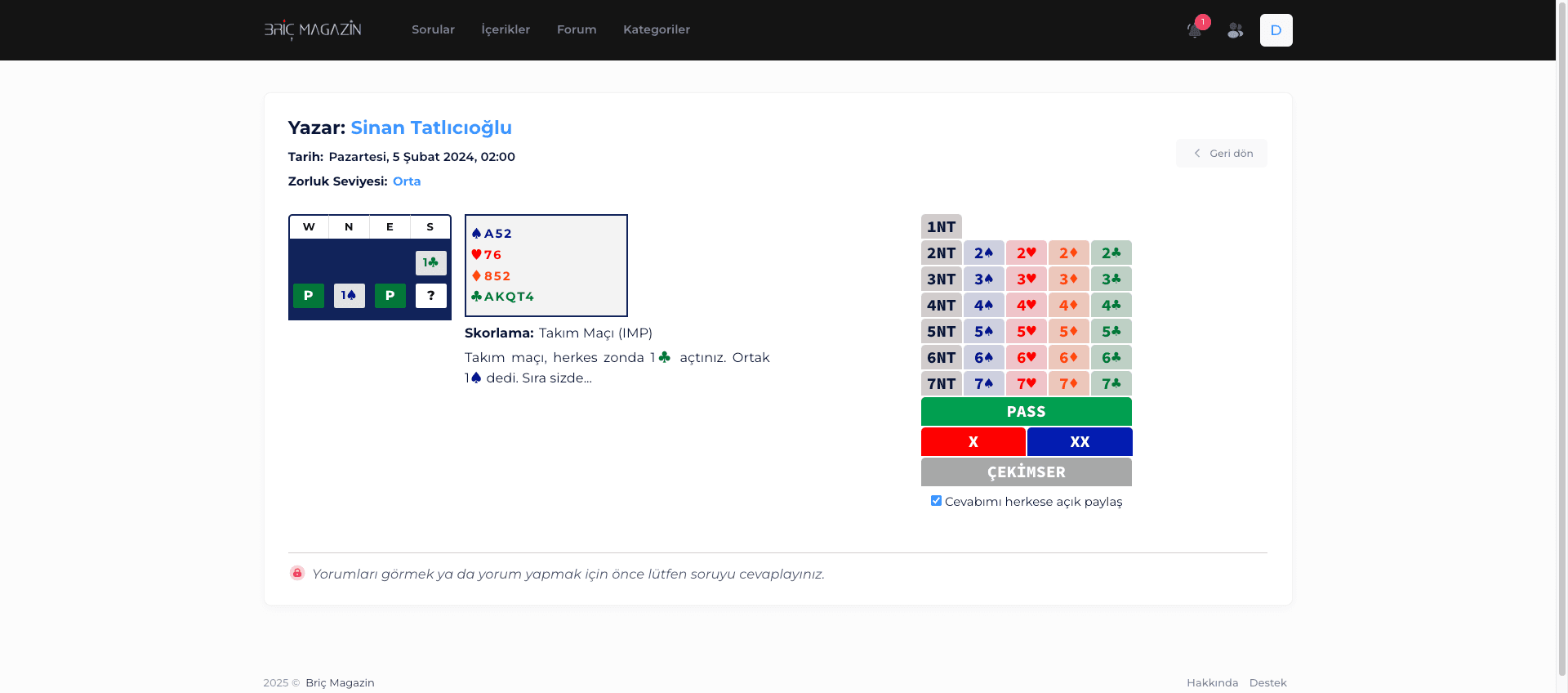Select the 6 spades bid
The width and height of the screenshot is (1568, 693).
[x=984, y=357]
